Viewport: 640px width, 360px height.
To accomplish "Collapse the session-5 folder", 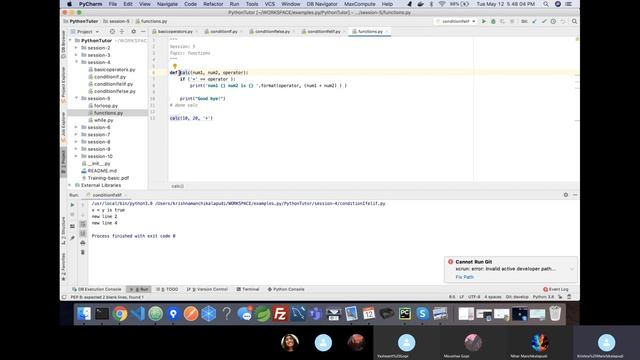I will [x=76, y=98].
